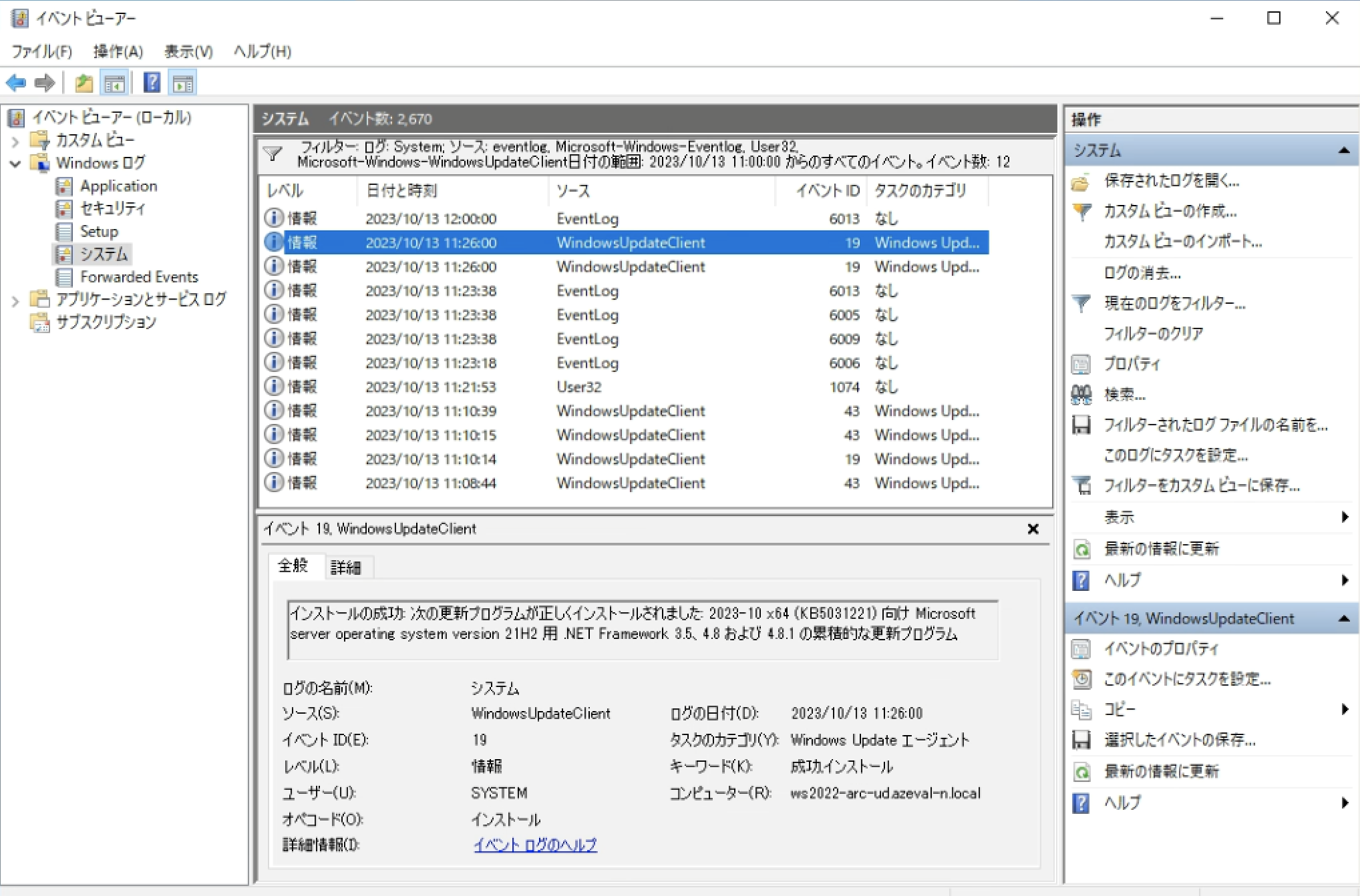Select システム log in tree

(104, 254)
